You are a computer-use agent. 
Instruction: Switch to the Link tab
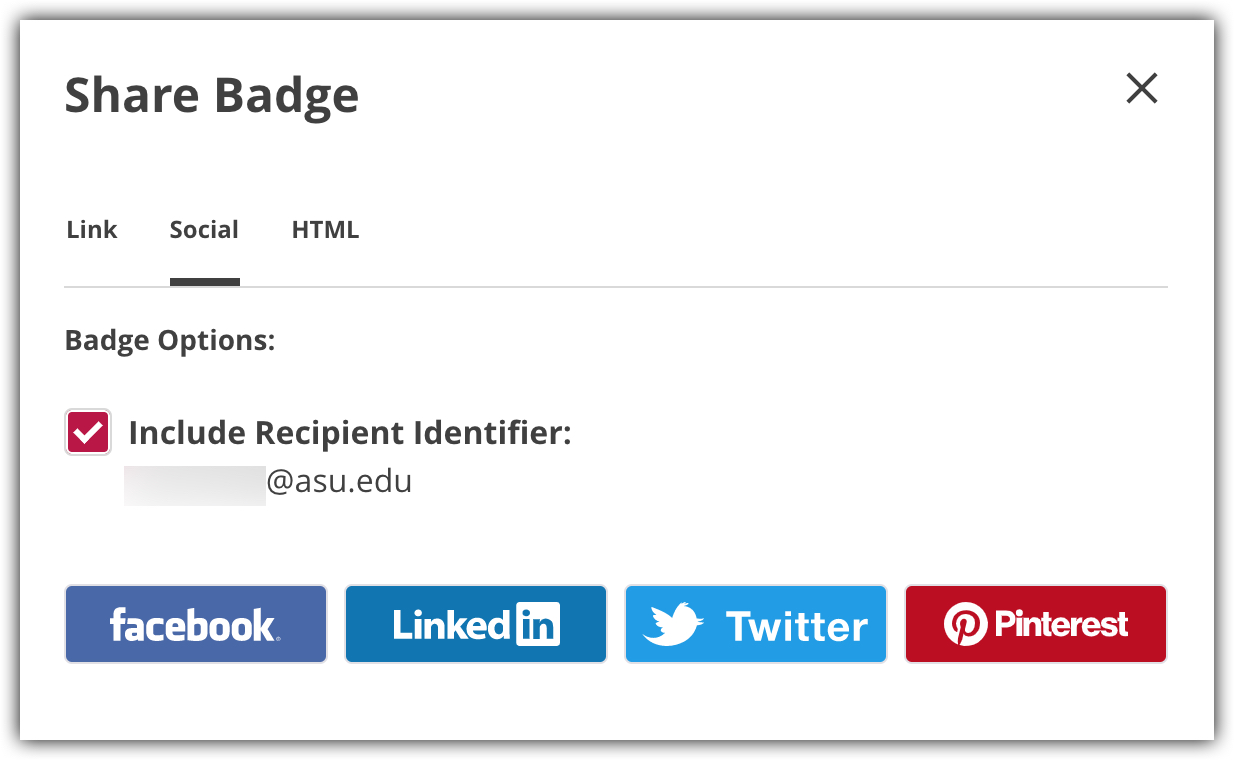[x=92, y=230]
